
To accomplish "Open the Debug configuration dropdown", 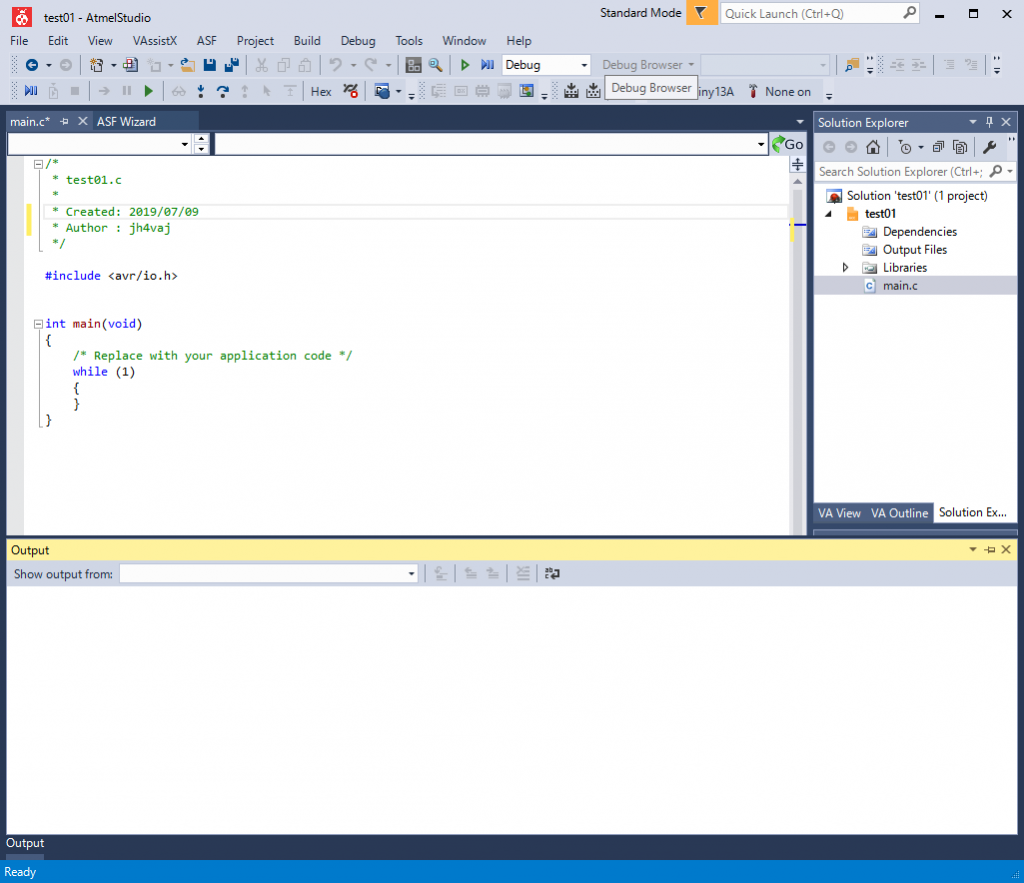I will [x=584, y=65].
